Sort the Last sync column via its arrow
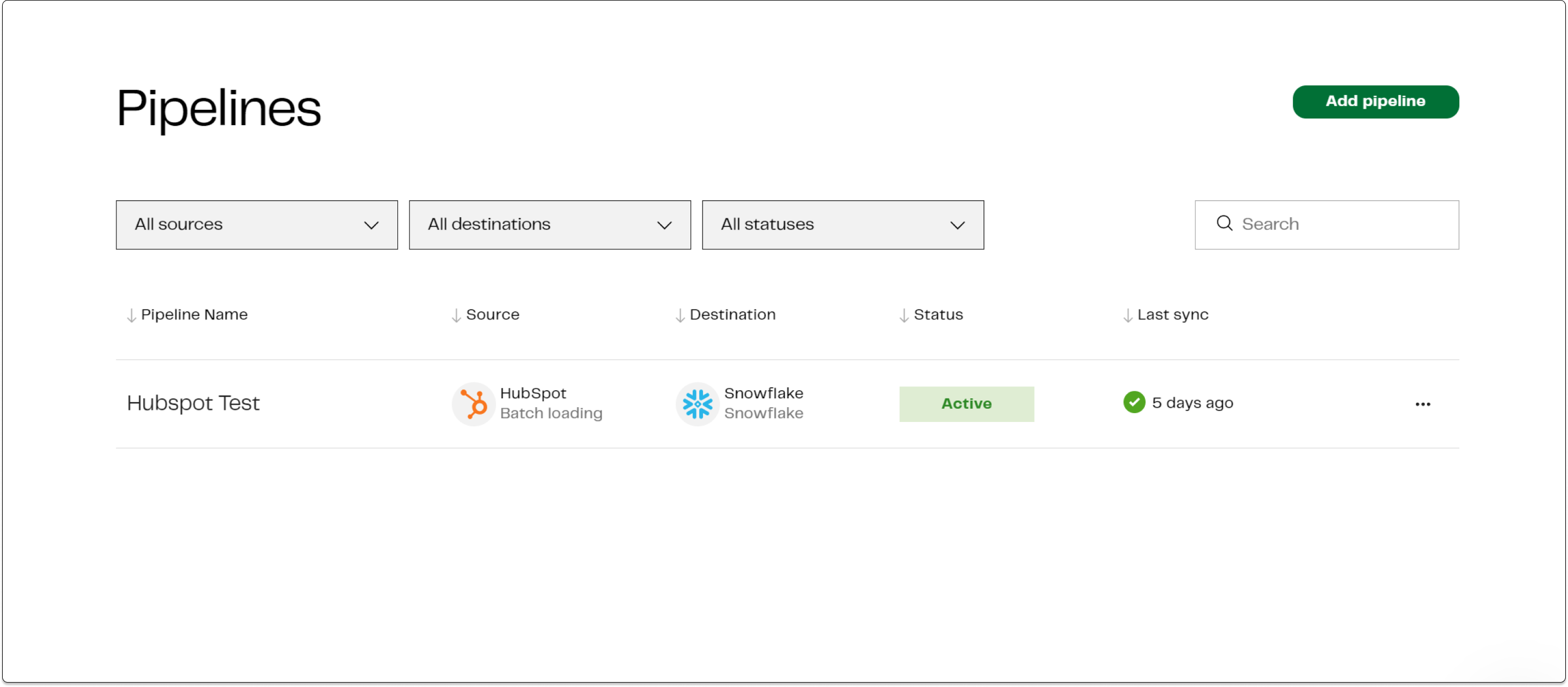1568x687 pixels. [1127, 315]
